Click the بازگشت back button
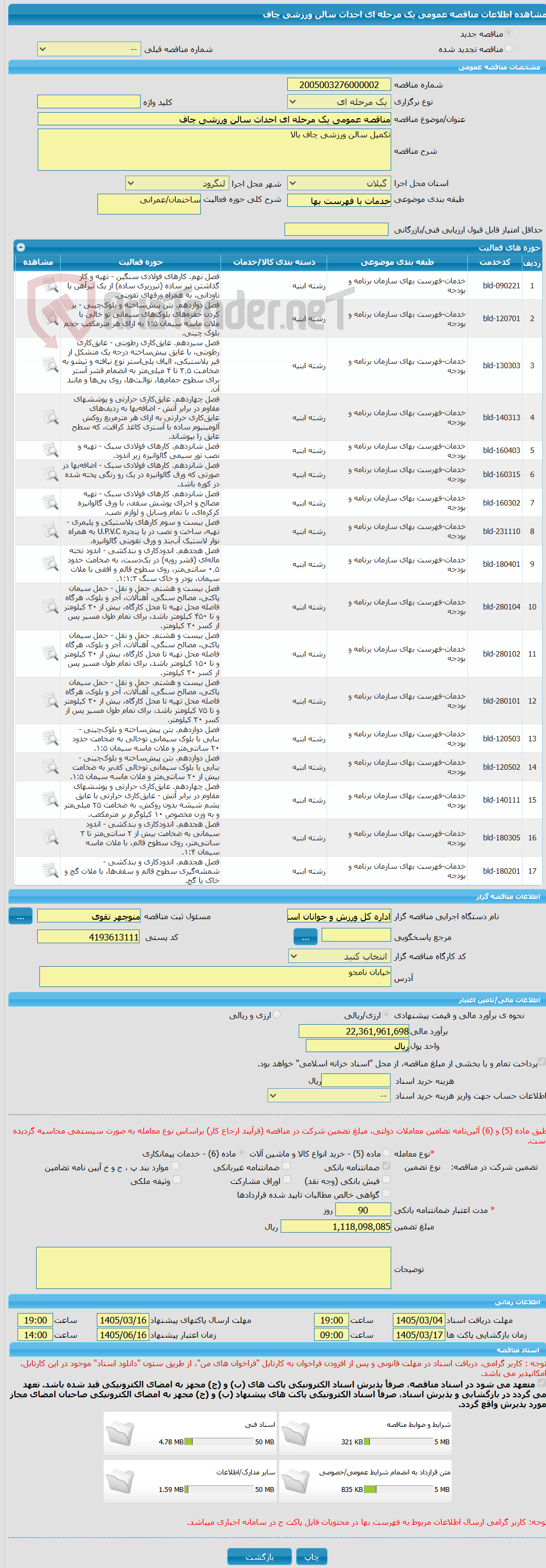The image size is (546, 1568). tap(259, 1557)
